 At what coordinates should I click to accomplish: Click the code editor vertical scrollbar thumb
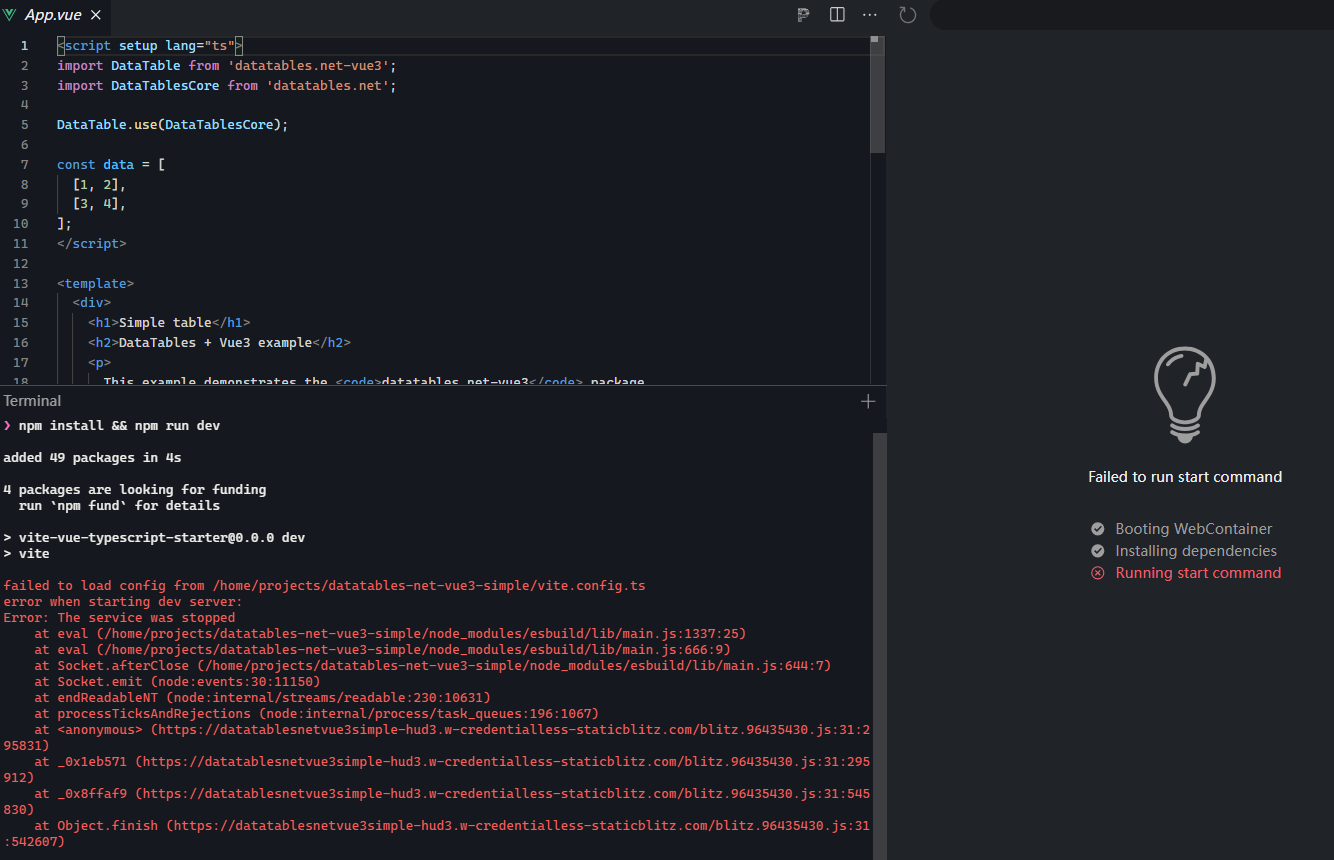877,95
